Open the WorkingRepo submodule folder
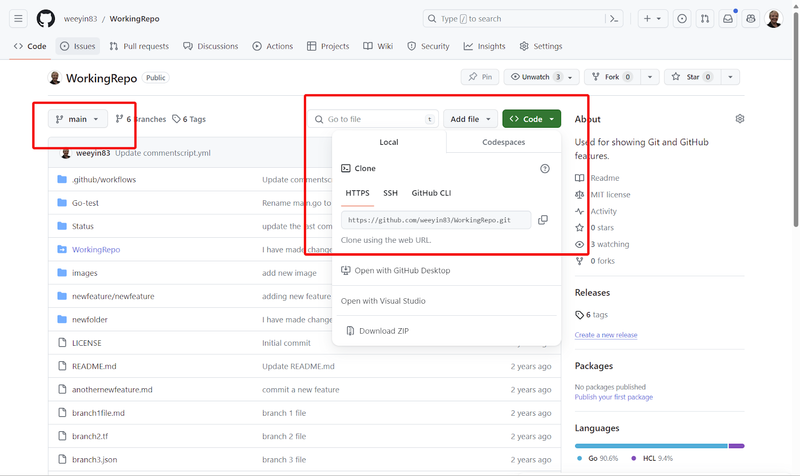 [x=96, y=249]
